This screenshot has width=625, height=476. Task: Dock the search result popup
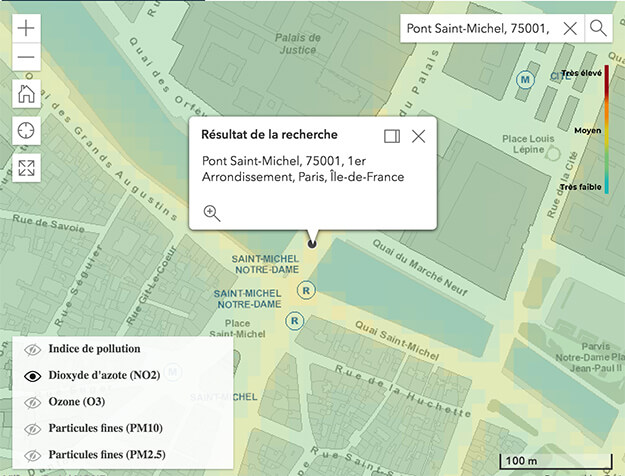click(391, 135)
